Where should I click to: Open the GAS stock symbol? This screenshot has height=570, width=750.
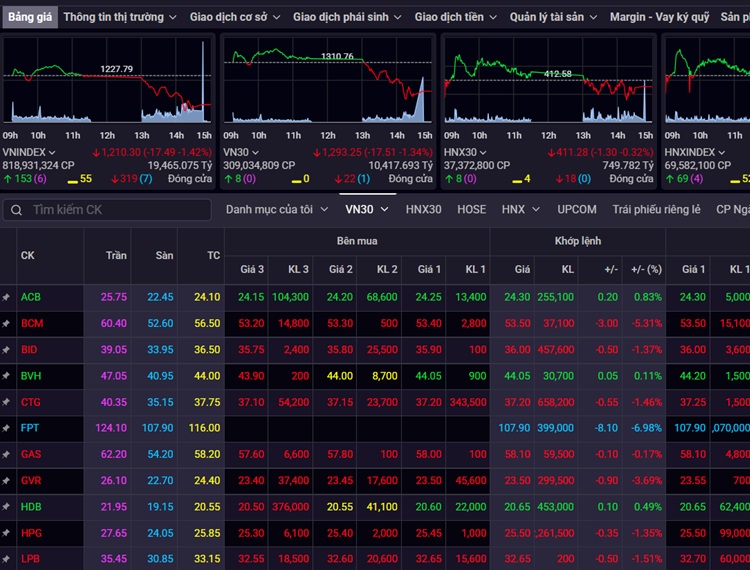[31, 454]
